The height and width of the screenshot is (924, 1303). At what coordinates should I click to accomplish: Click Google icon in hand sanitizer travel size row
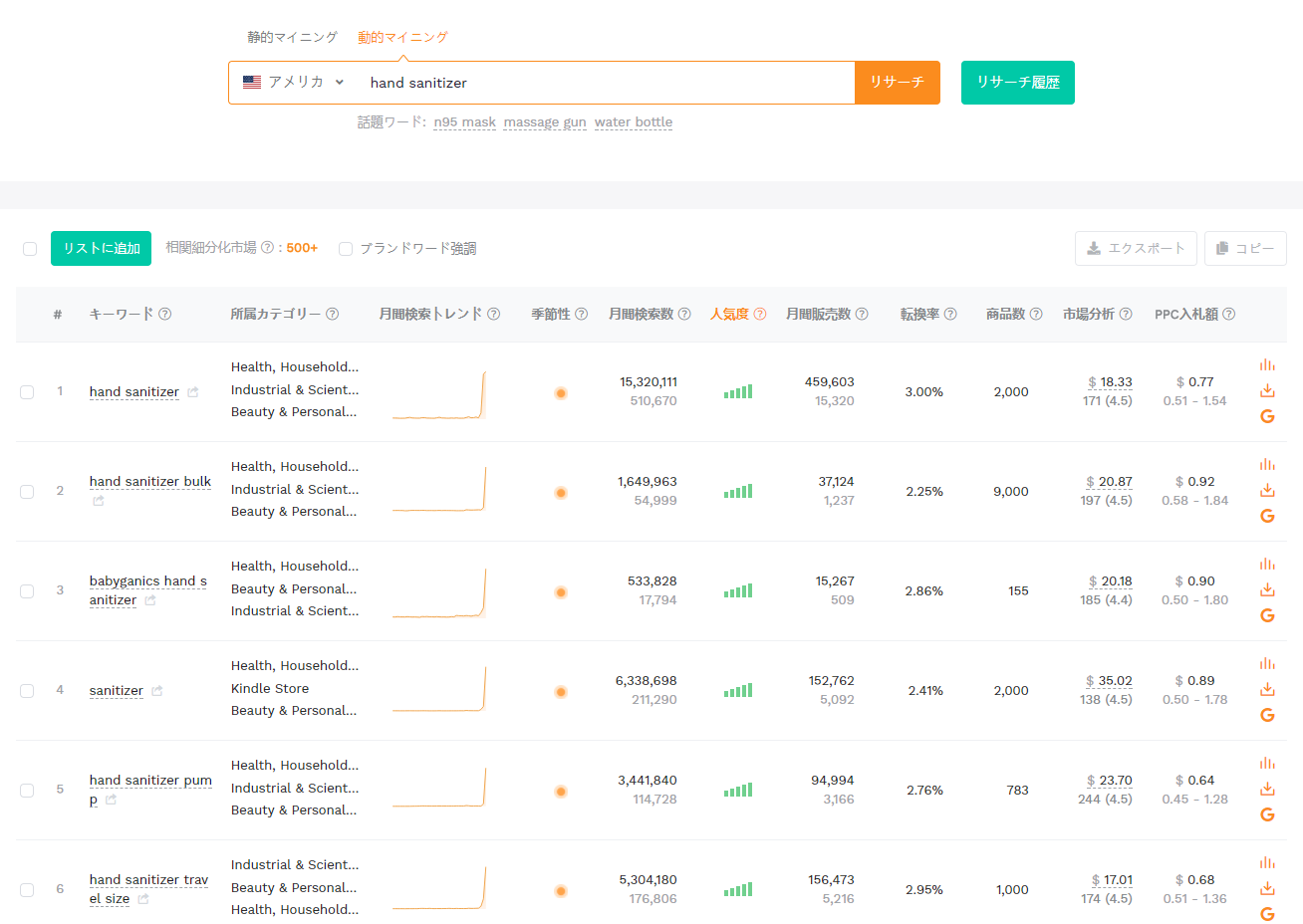coord(1267,914)
